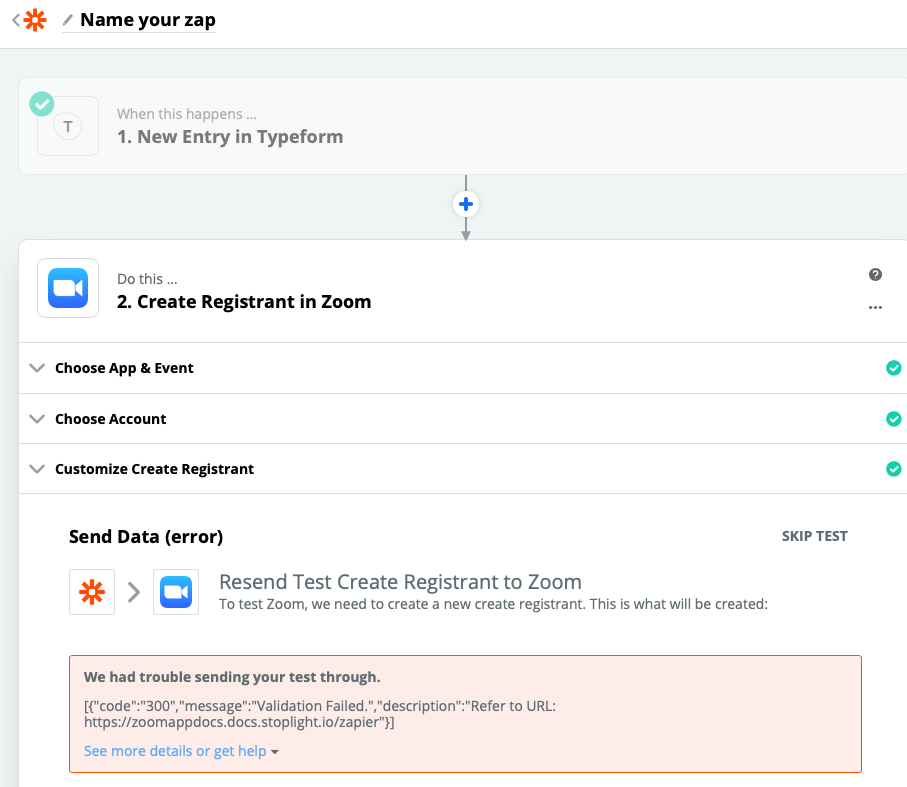
Task: Click the small Zoom icon in Send Data
Action: (176, 593)
